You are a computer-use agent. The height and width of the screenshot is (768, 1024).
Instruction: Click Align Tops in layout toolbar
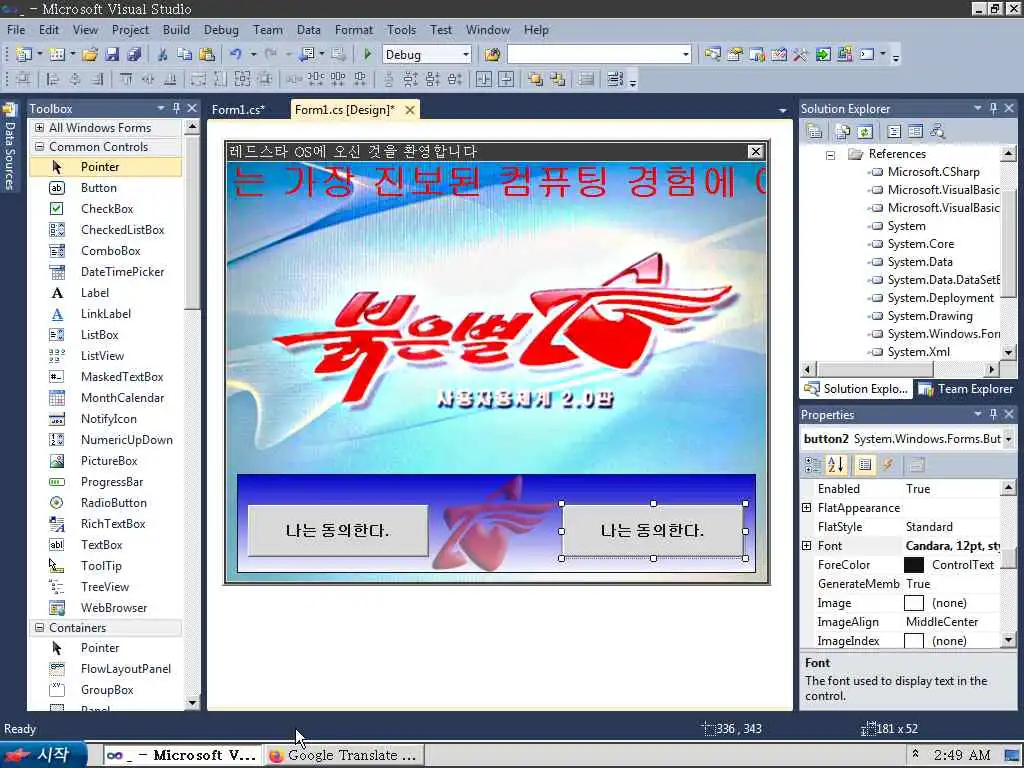click(x=126, y=80)
